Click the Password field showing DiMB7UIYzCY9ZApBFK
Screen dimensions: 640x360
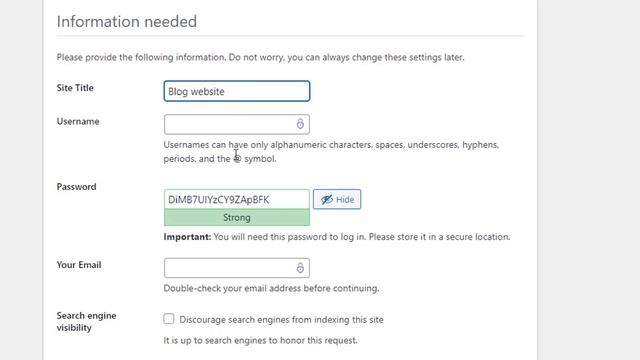(x=237, y=199)
